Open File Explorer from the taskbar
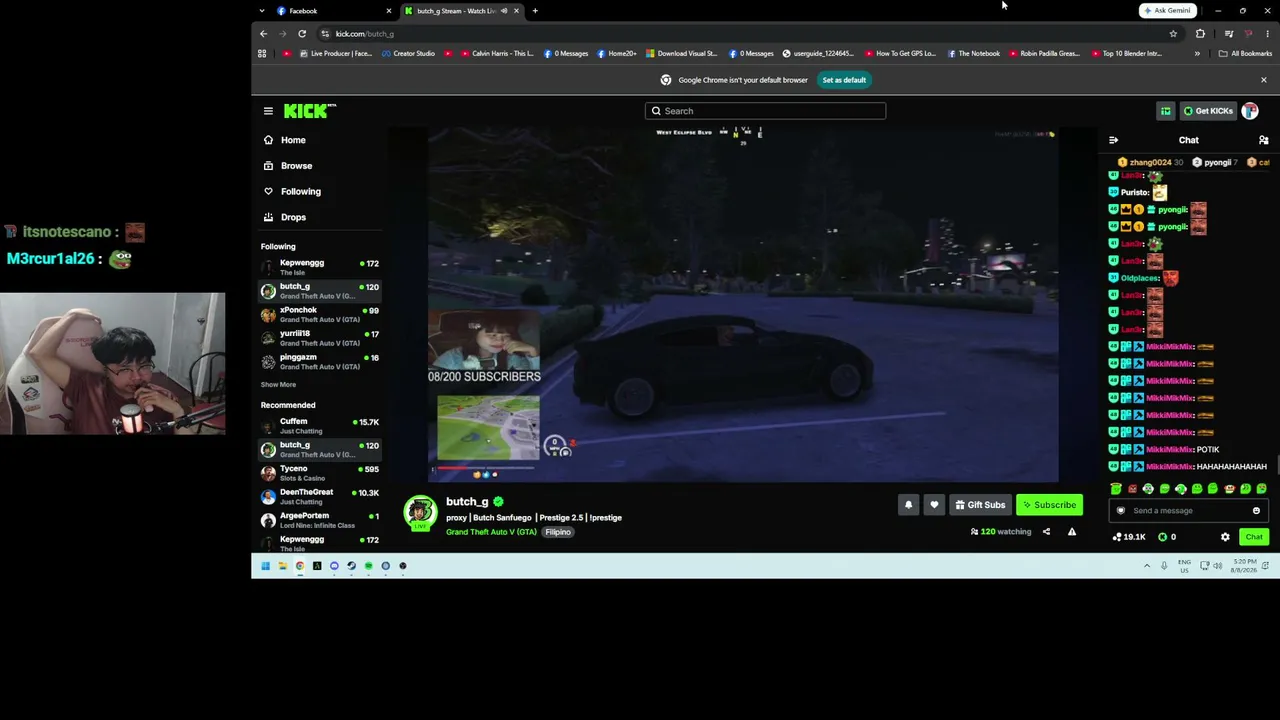 [x=282, y=566]
